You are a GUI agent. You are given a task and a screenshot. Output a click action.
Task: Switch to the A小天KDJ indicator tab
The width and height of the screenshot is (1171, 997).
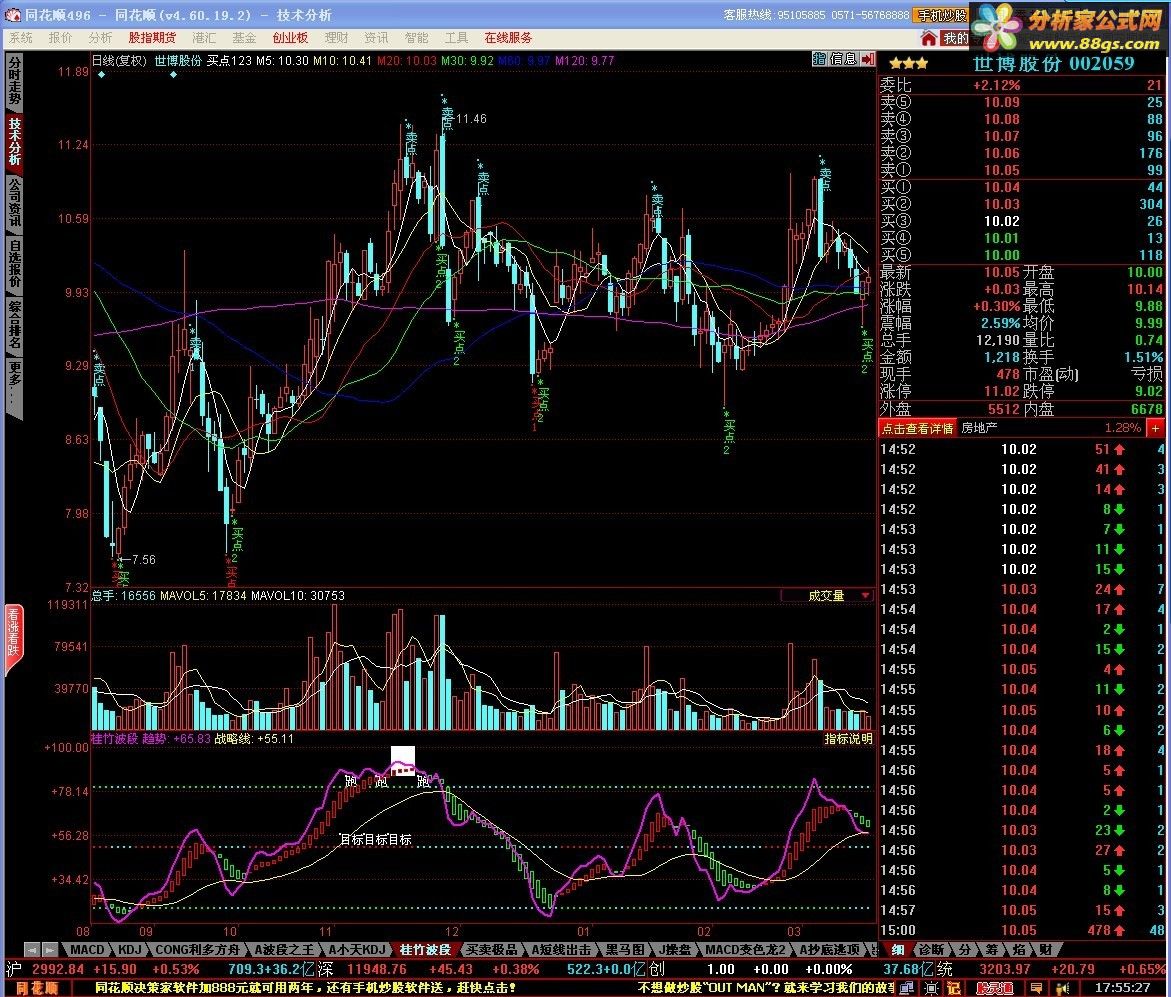click(357, 949)
